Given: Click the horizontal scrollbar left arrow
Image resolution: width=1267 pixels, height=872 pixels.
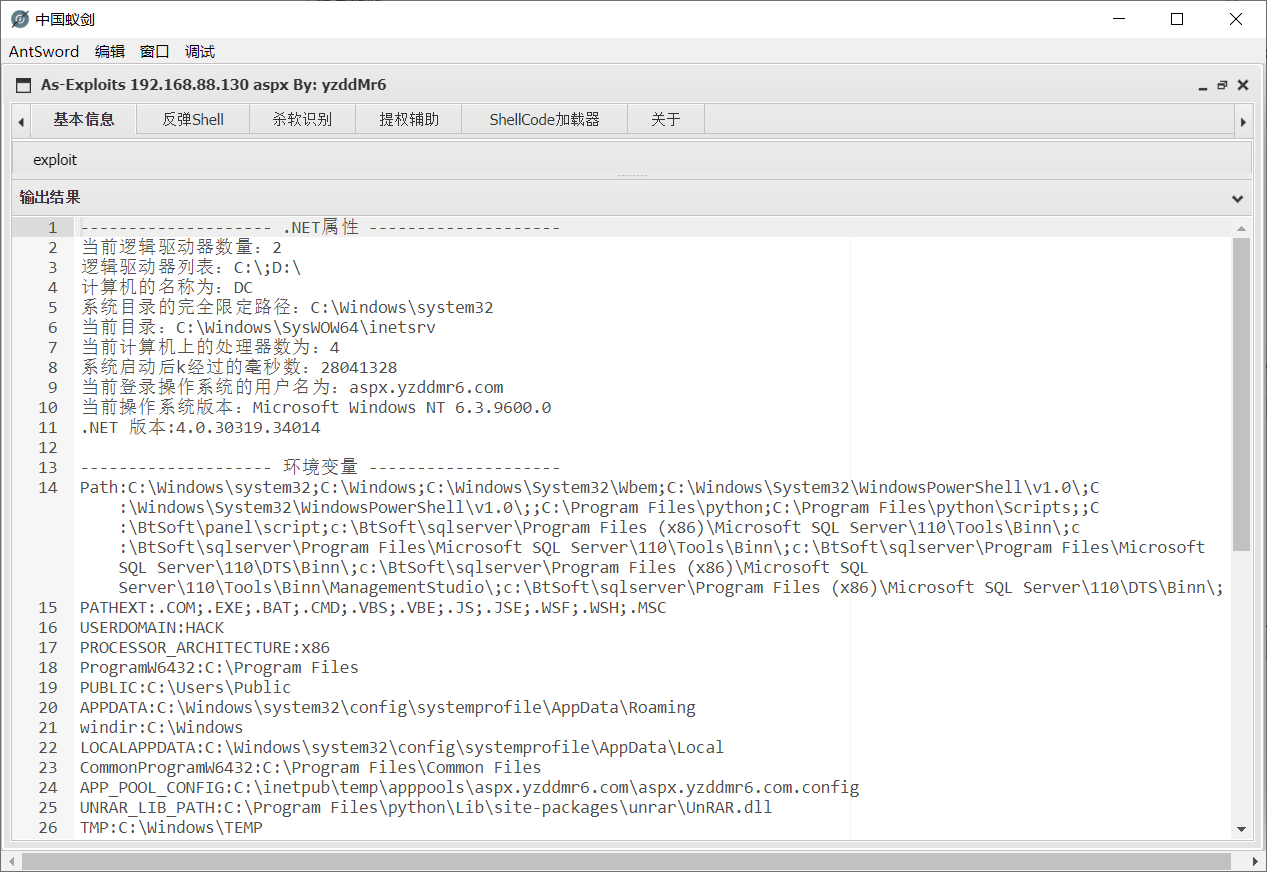Looking at the screenshot, I should click(x=10, y=860).
